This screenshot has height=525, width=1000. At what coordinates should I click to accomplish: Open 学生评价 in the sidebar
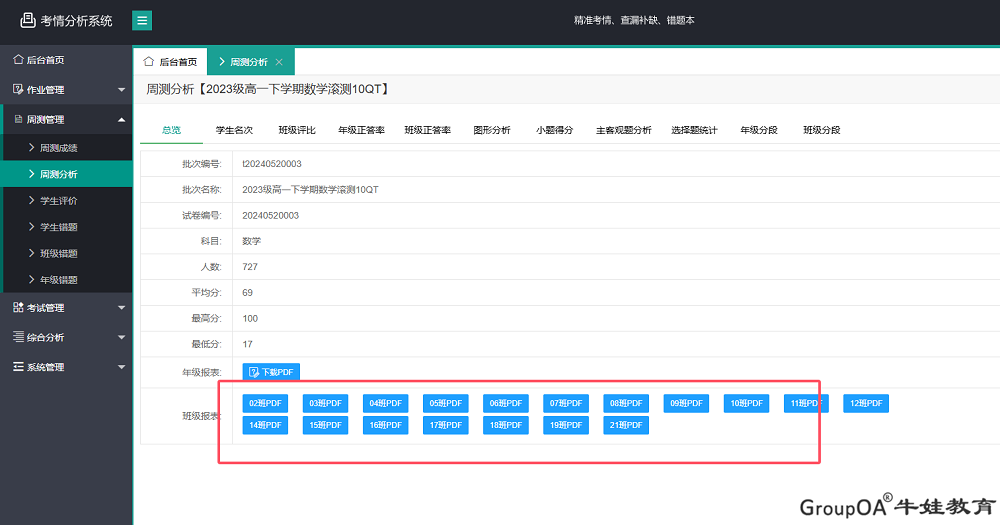[x=67, y=200]
